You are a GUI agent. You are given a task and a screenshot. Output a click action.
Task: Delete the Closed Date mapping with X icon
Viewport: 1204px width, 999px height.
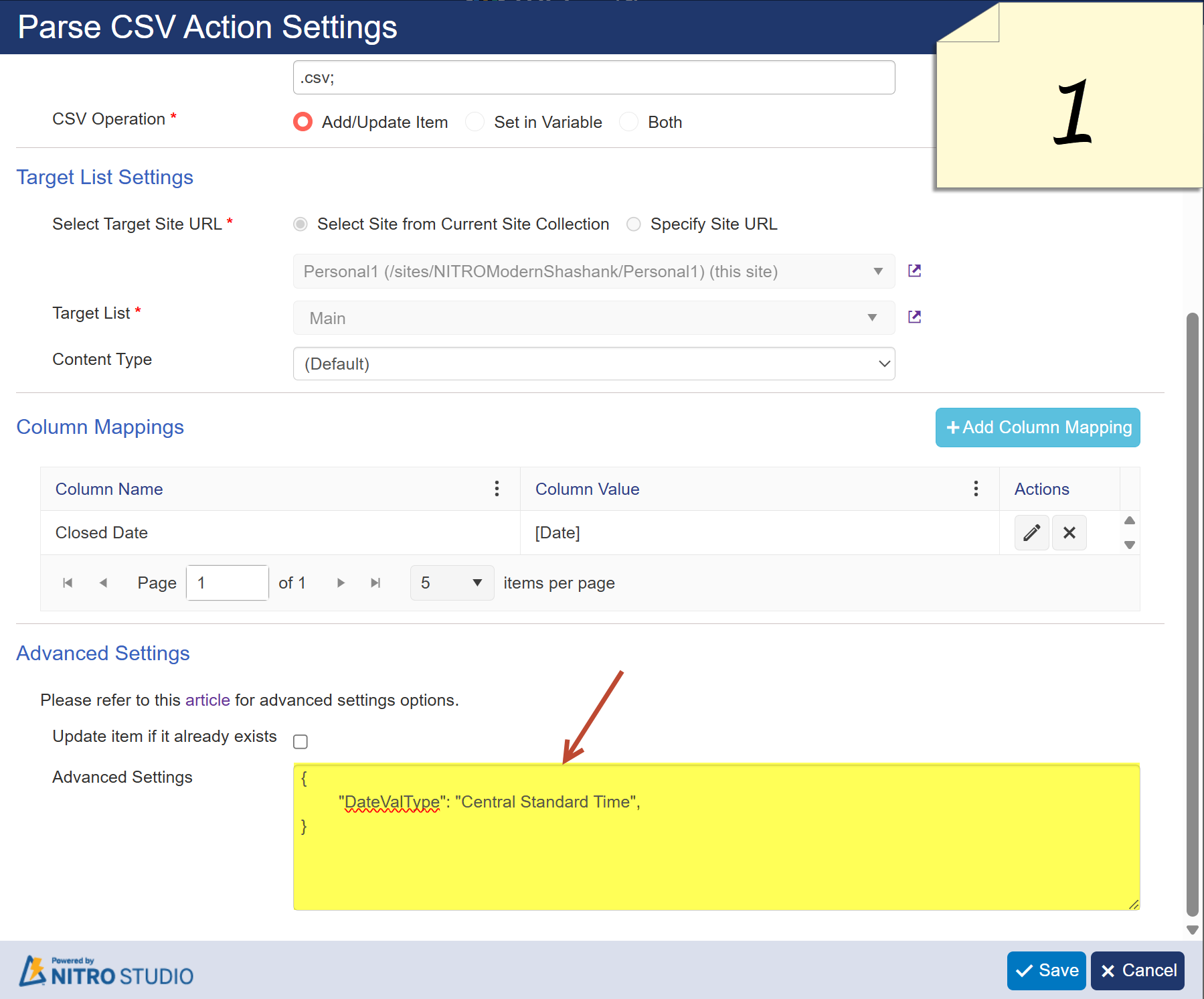pyautogui.click(x=1069, y=533)
